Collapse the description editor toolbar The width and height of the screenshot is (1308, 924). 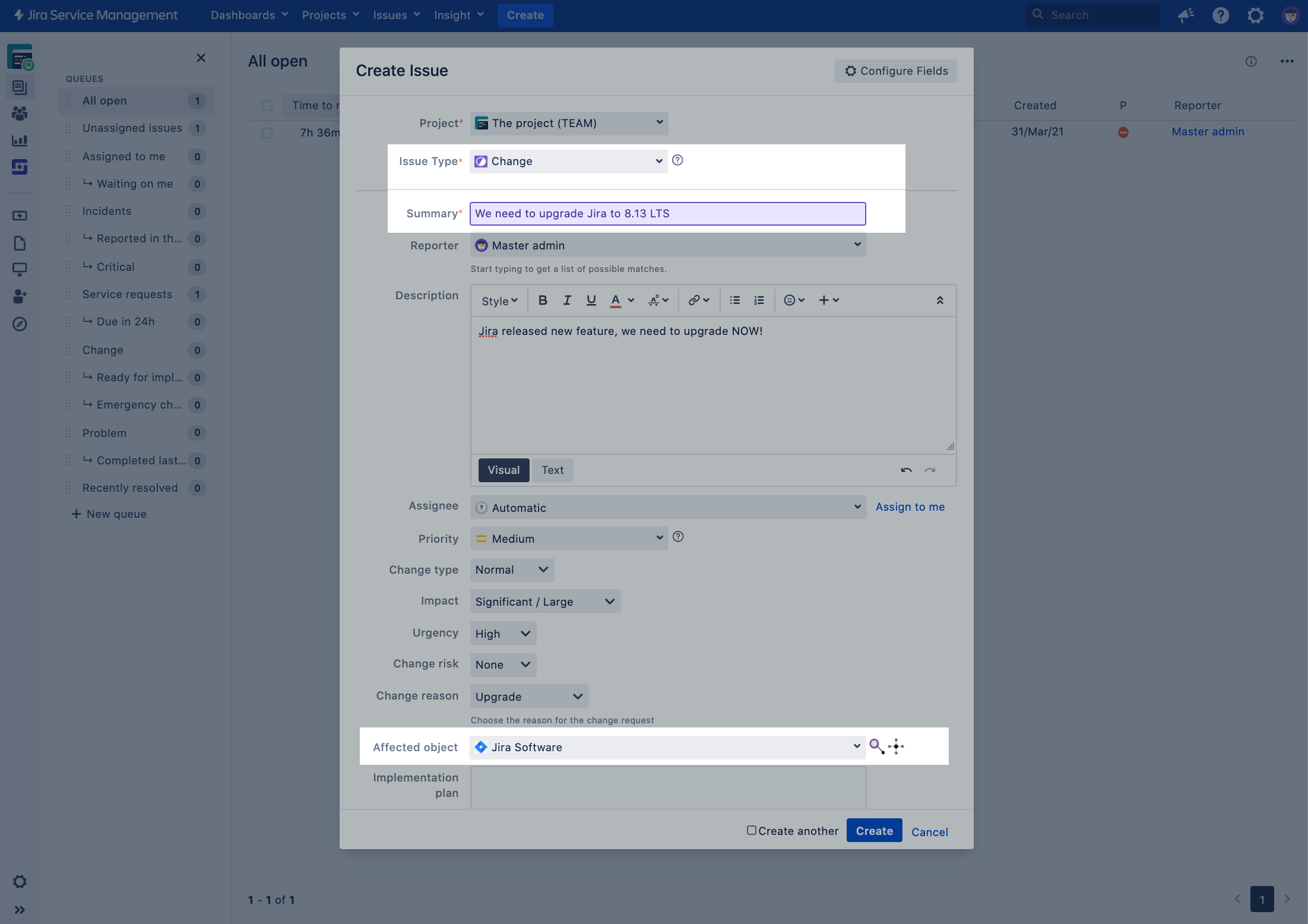pyautogui.click(x=940, y=300)
